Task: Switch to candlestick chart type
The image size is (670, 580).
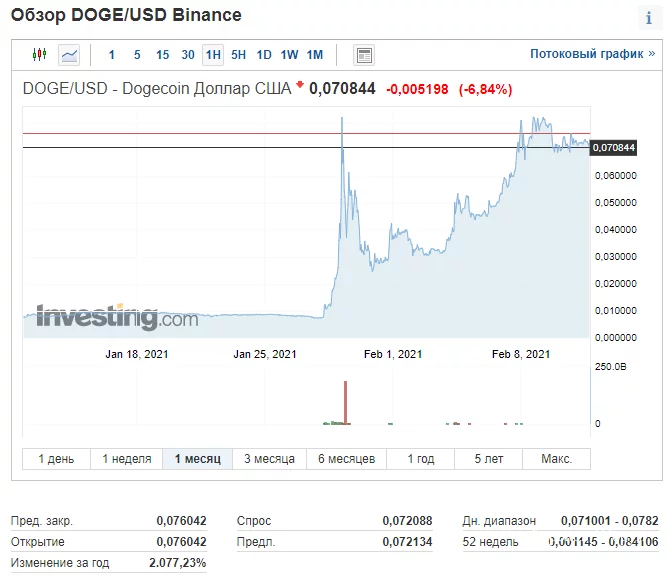Action: (x=40, y=55)
